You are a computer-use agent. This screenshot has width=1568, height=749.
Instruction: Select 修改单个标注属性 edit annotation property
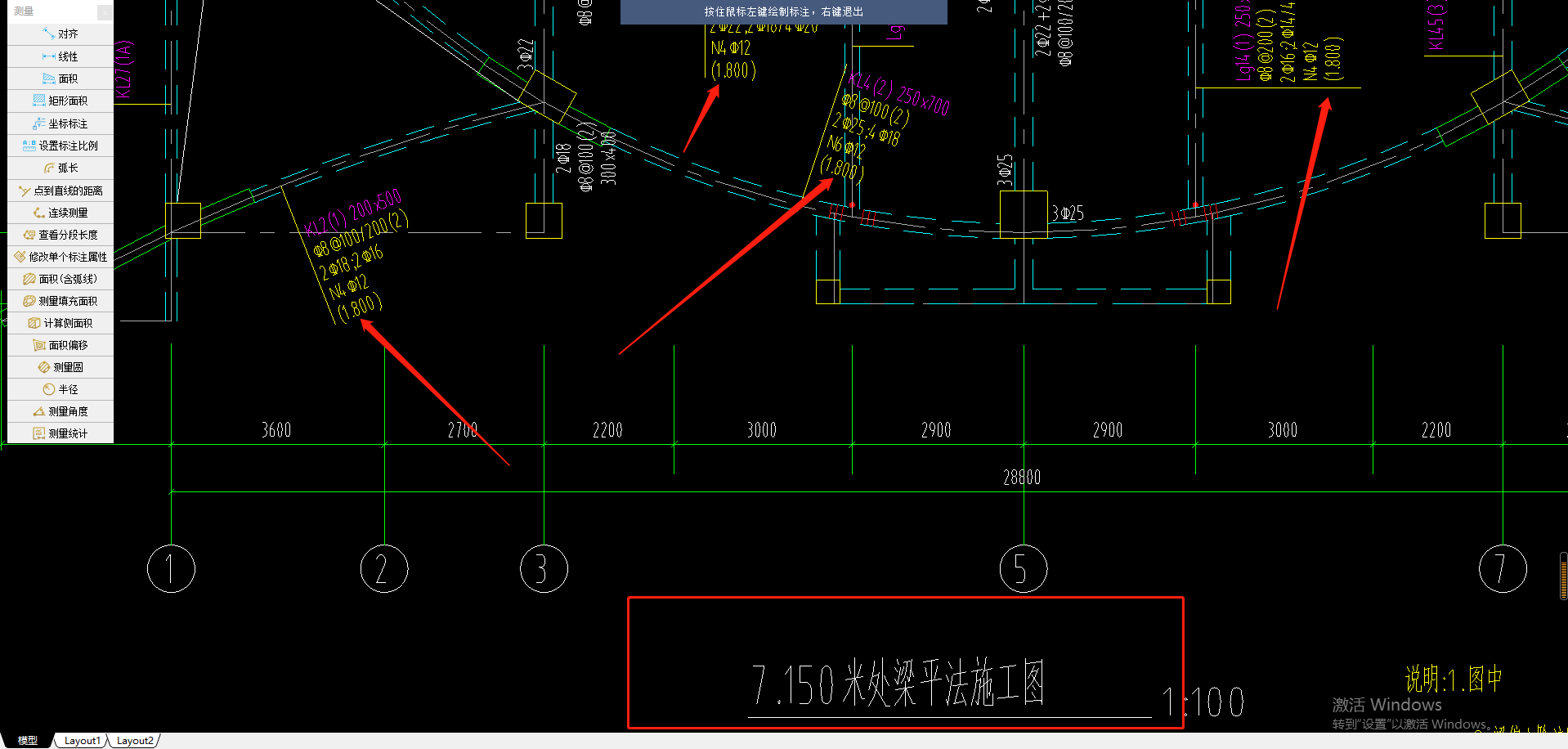pyautogui.click(x=60, y=257)
